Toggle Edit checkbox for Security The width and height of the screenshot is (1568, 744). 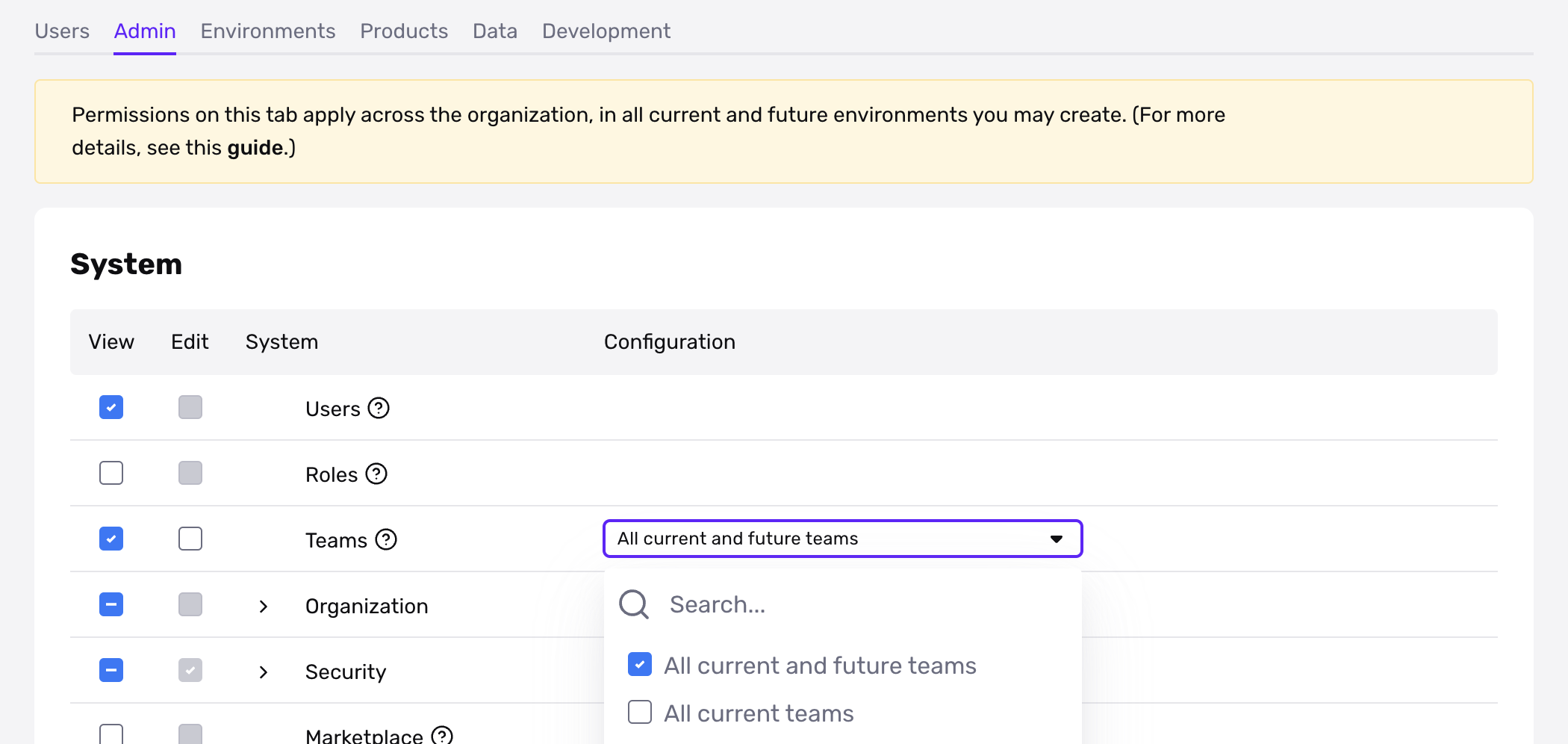pos(190,671)
